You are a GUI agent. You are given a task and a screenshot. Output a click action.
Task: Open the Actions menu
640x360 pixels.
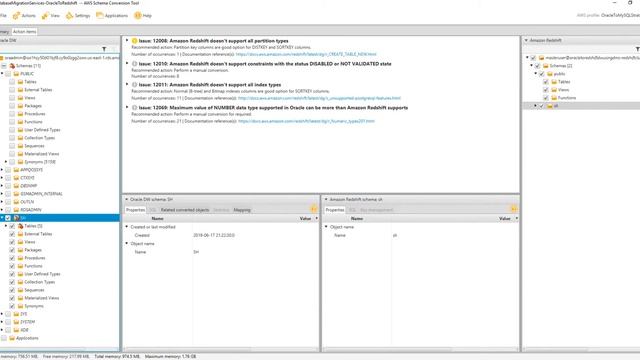pyautogui.click(x=24, y=16)
